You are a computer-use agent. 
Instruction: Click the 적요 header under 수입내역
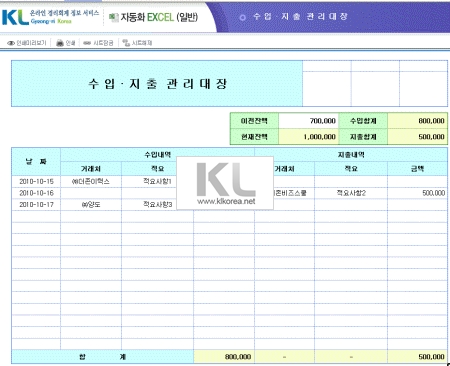157,169
